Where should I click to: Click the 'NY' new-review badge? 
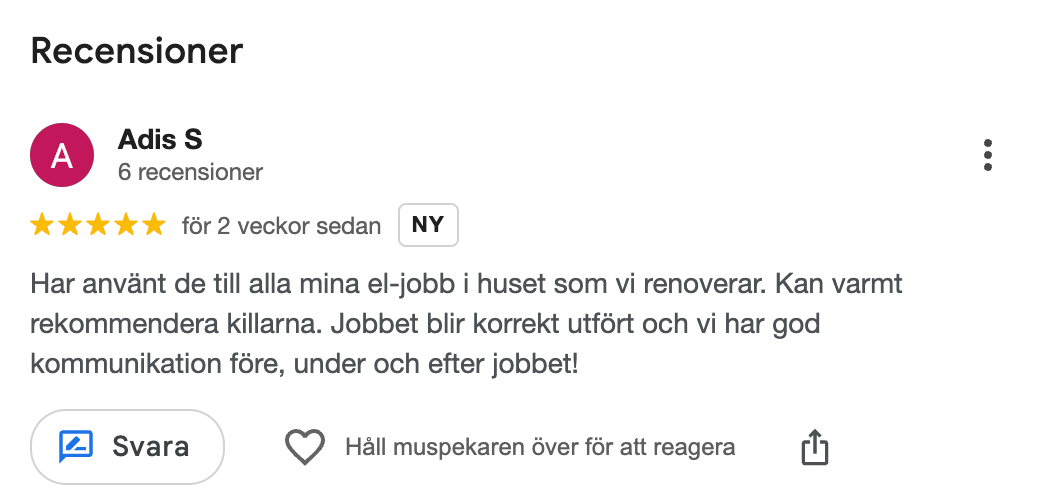tap(428, 225)
